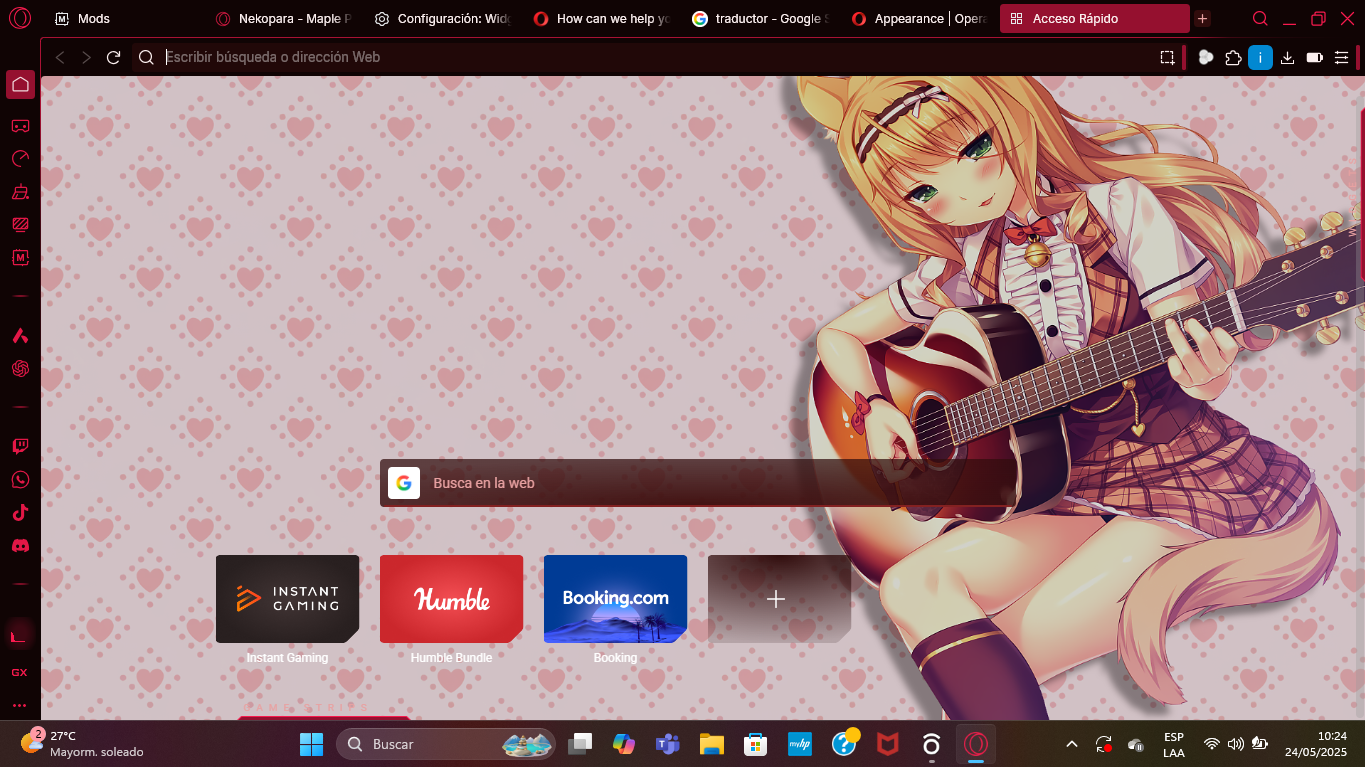The height and width of the screenshot is (767, 1365).
Task: Switch to the Nekopara - Maple tab
Action: pos(283,18)
